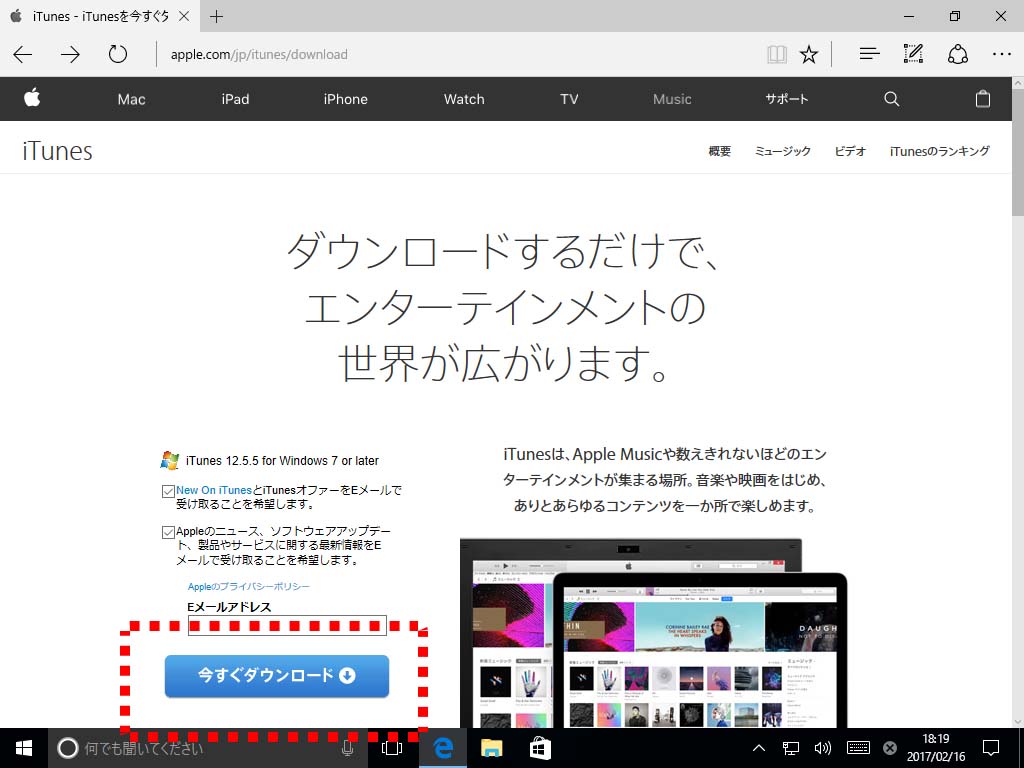This screenshot has height=768, width=1024.
Task: Select iPhone in the navigation bar
Action: pyautogui.click(x=345, y=99)
